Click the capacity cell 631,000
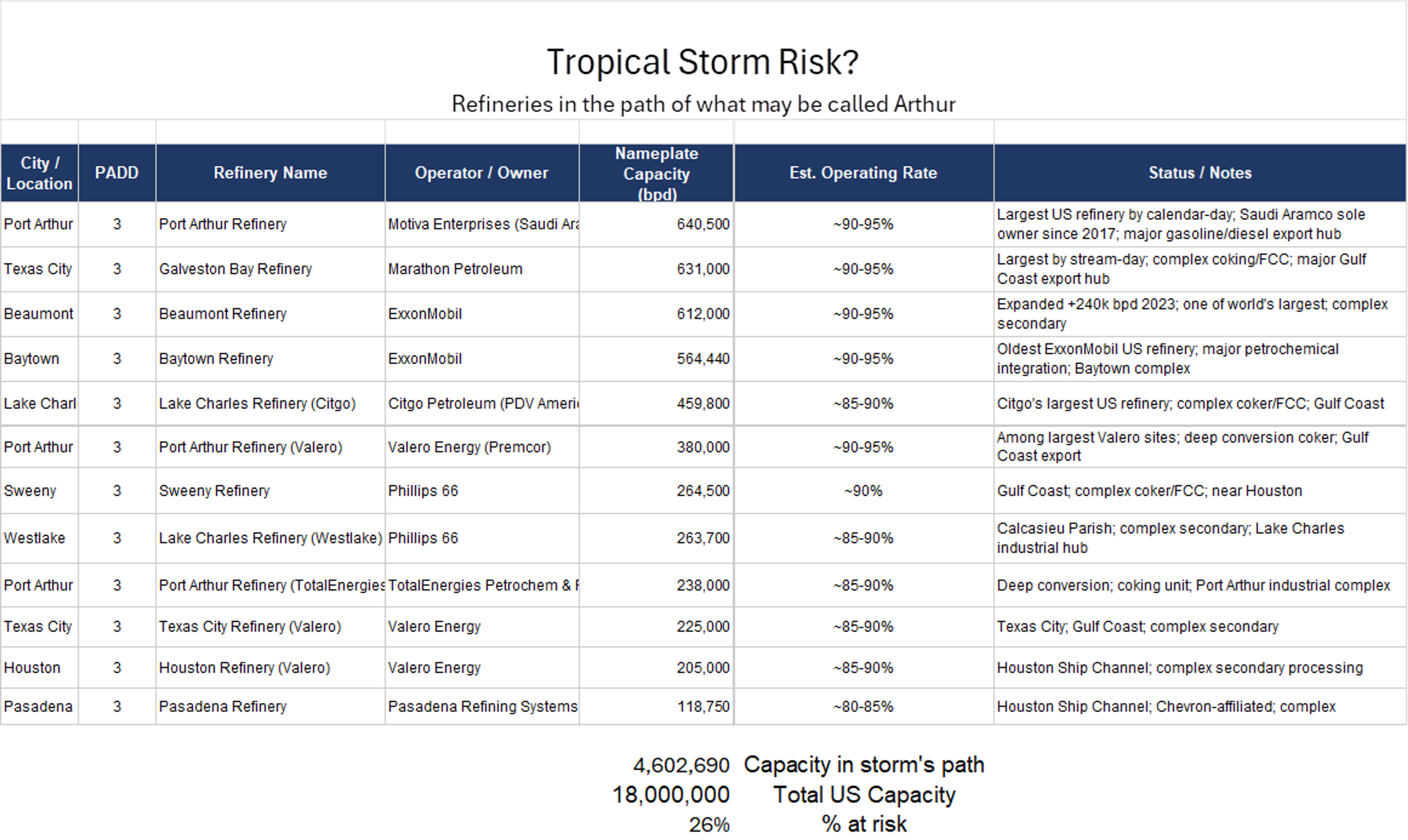 point(656,269)
